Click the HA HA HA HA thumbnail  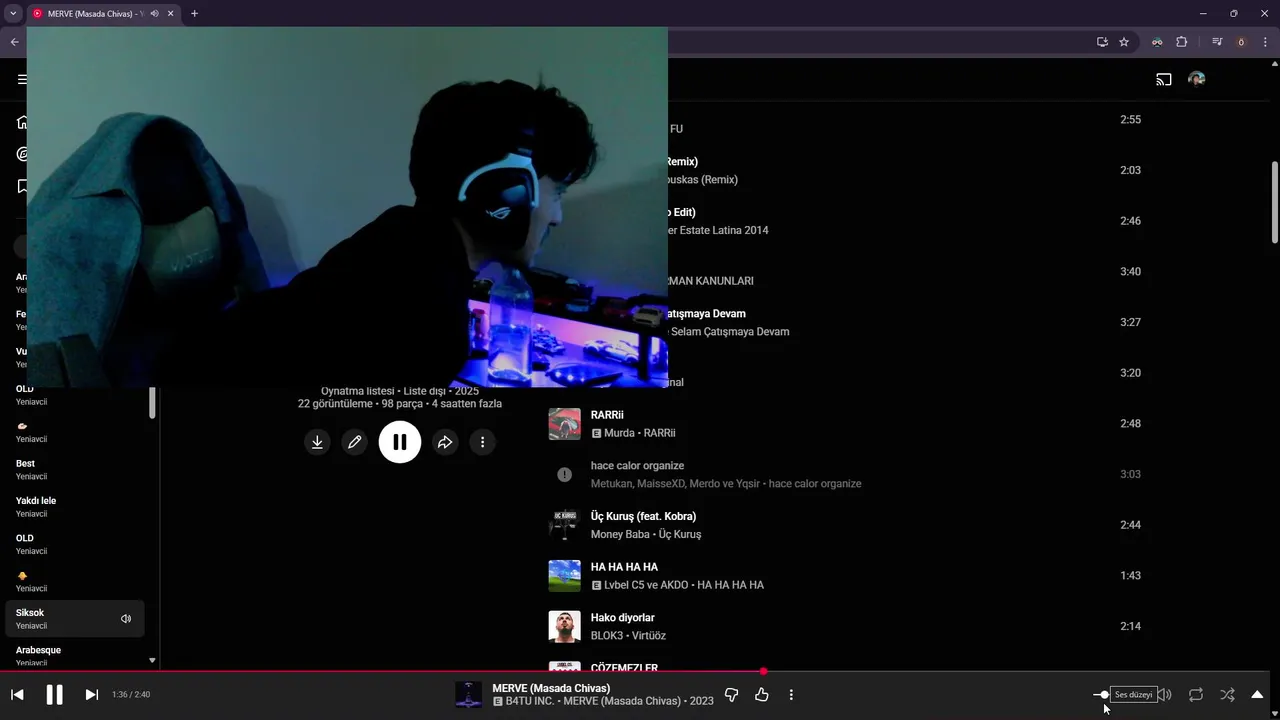tap(564, 576)
